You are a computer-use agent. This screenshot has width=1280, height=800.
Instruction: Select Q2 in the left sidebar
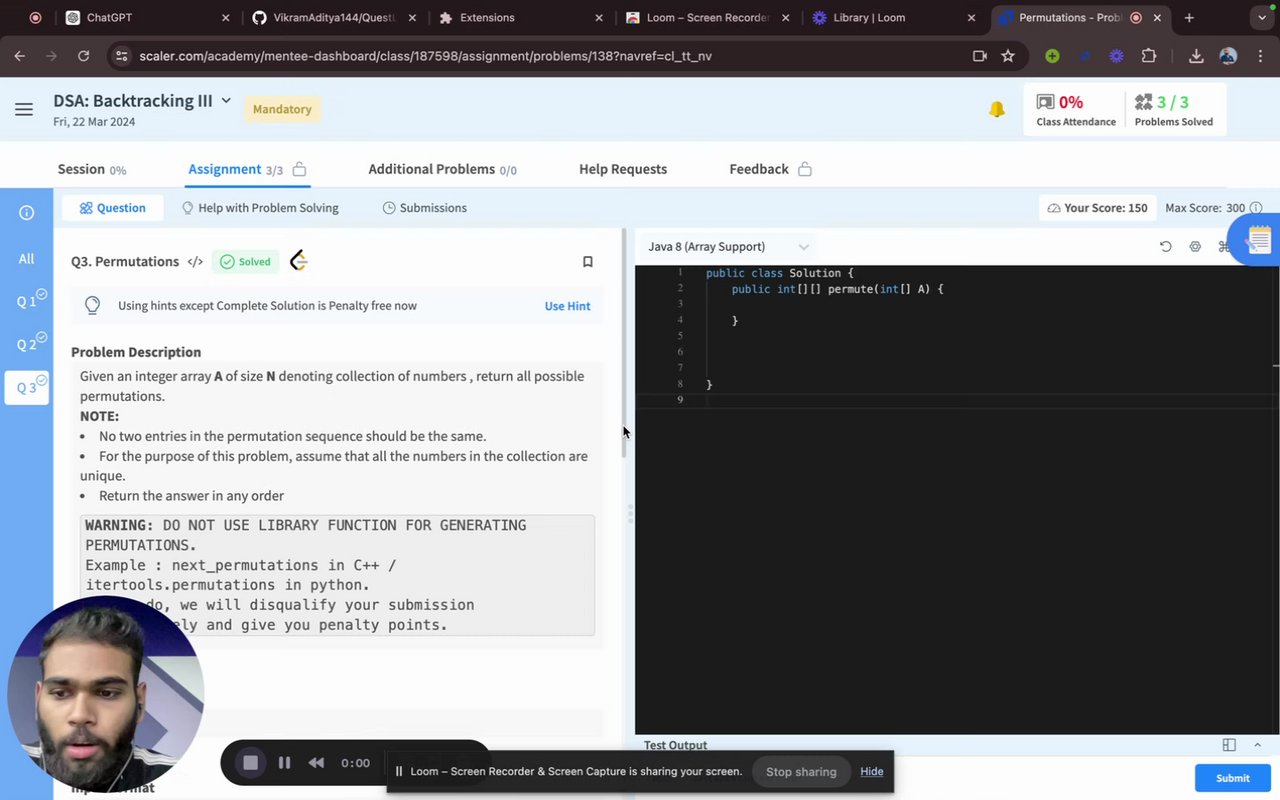pos(27,344)
